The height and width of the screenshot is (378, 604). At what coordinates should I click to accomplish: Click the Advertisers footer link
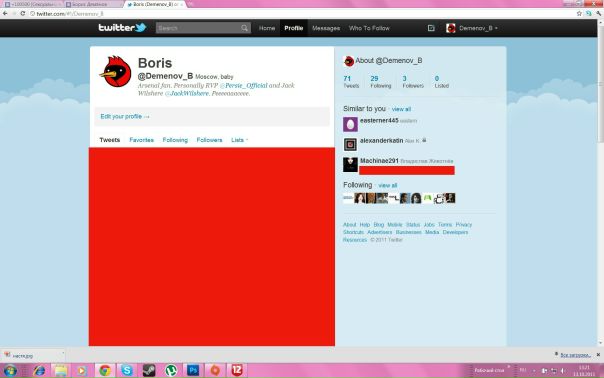coord(379,232)
